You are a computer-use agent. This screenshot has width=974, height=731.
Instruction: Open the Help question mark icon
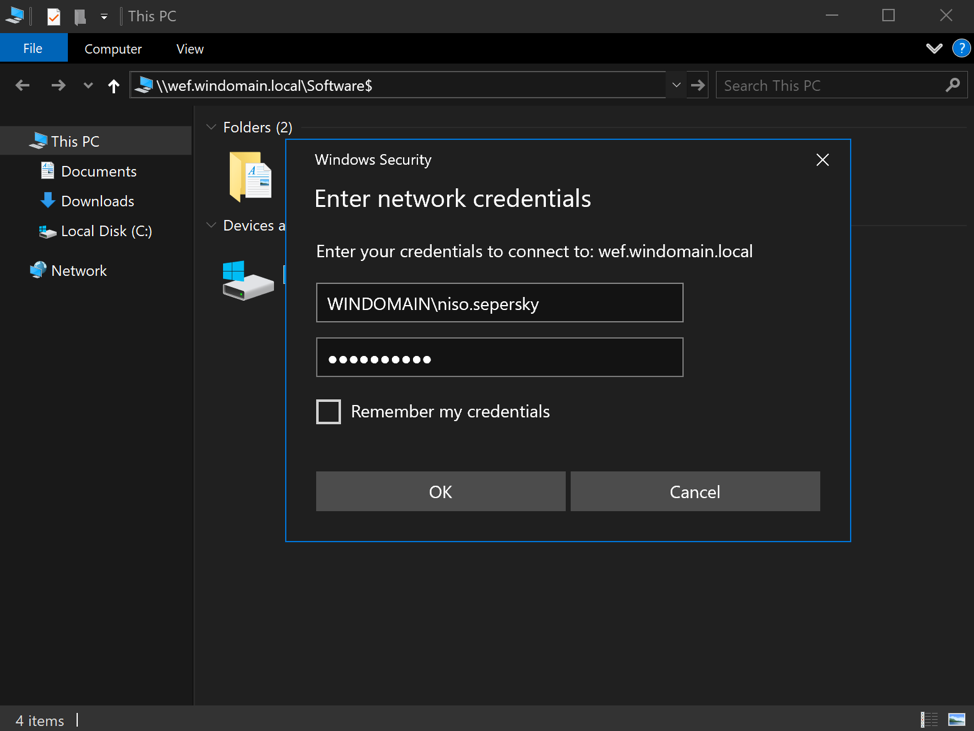point(961,48)
